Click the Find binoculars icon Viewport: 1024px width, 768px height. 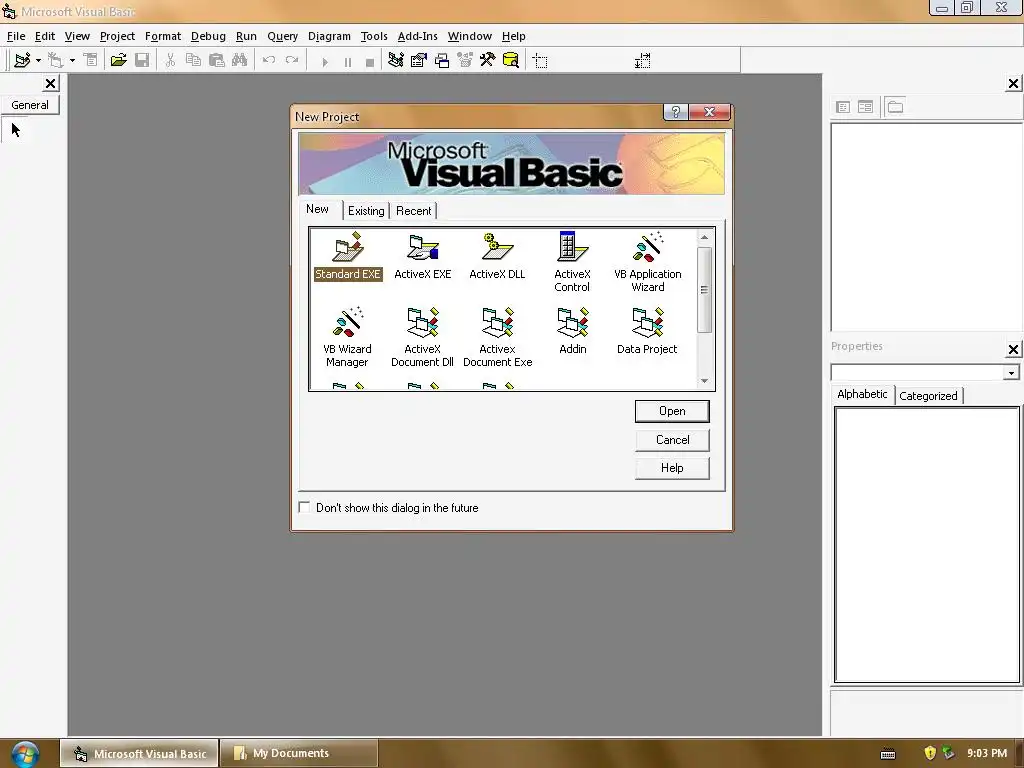pos(240,60)
